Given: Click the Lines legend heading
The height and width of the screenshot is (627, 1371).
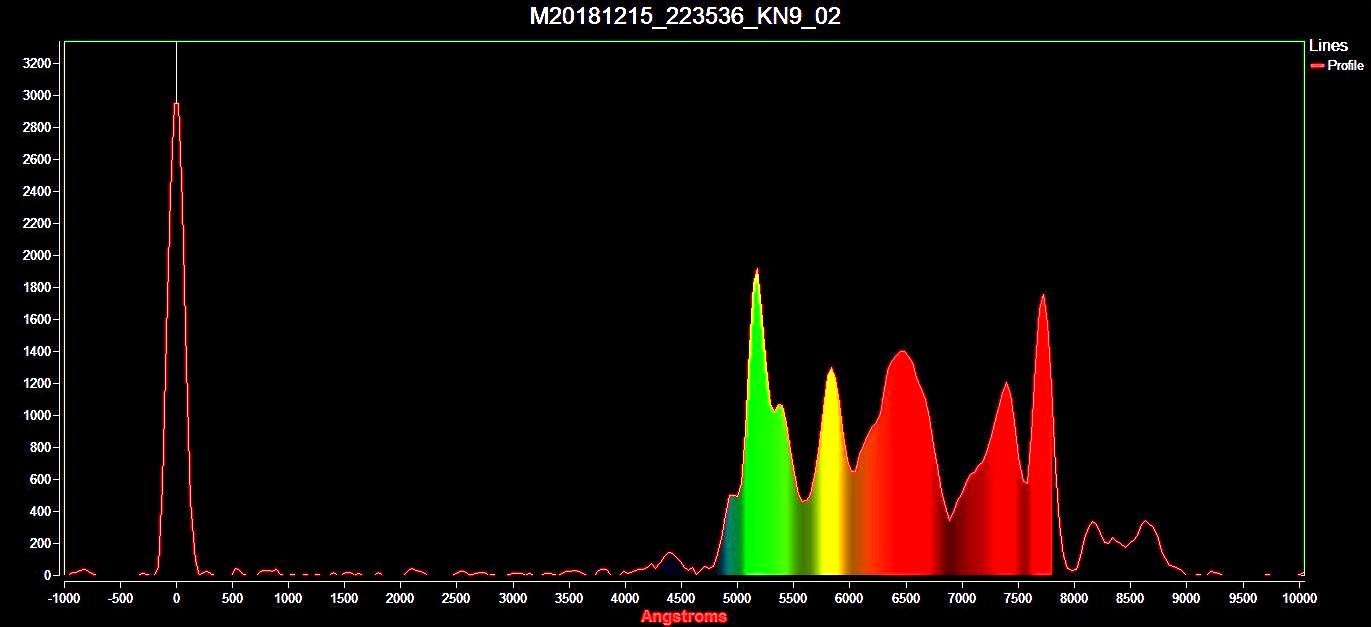Looking at the screenshot, I should coord(1328,46).
